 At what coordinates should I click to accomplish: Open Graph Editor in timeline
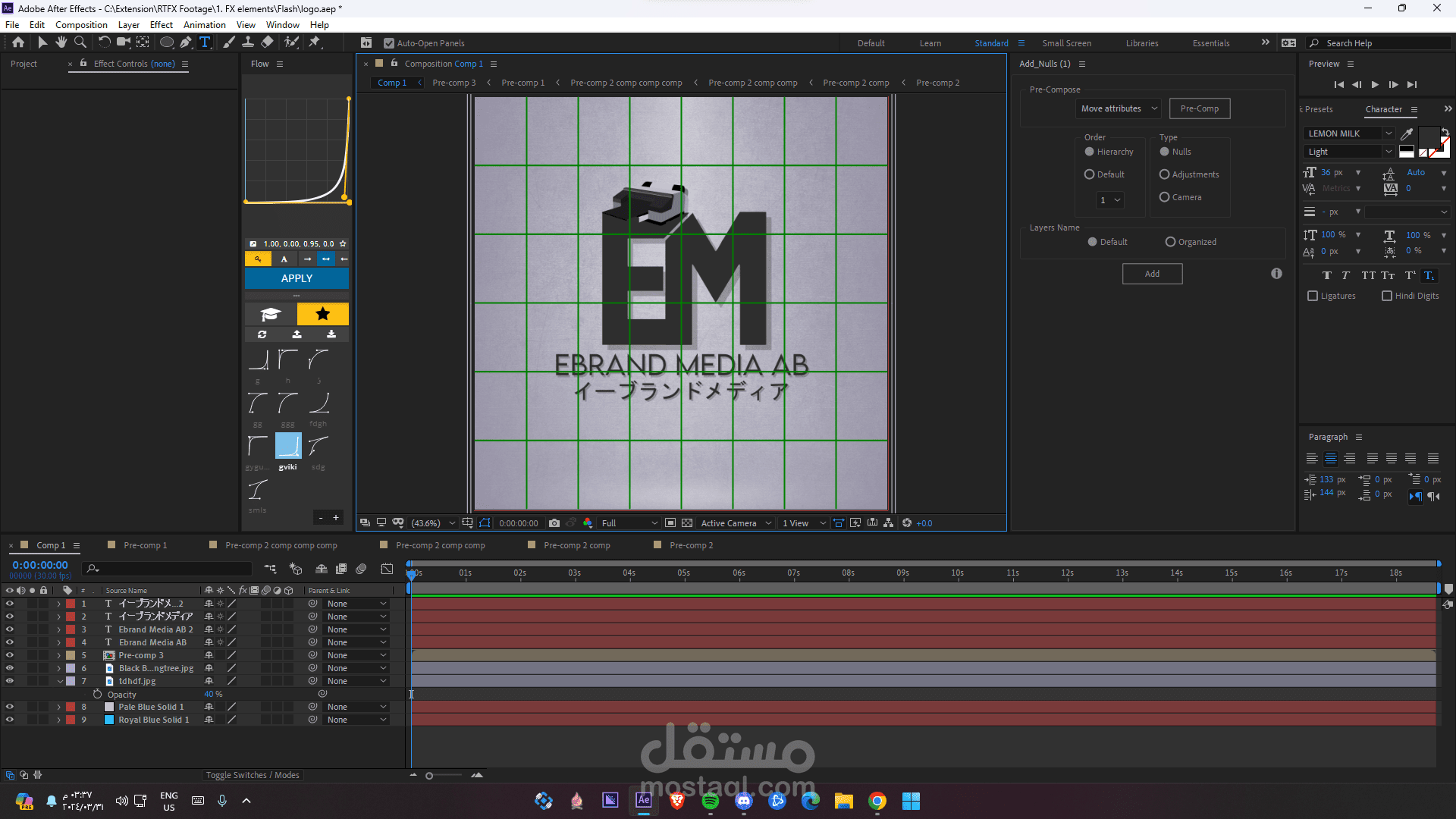(x=387, y=569)
